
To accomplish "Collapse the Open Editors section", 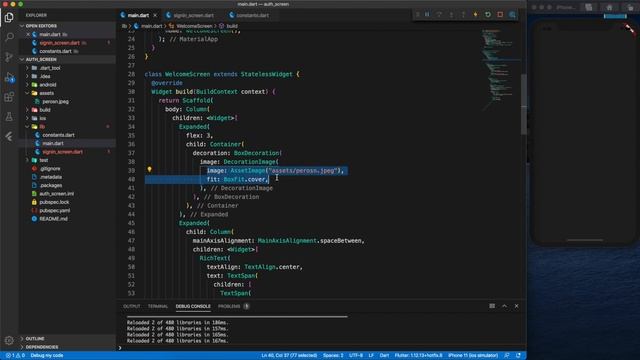I will coord(67,26).
